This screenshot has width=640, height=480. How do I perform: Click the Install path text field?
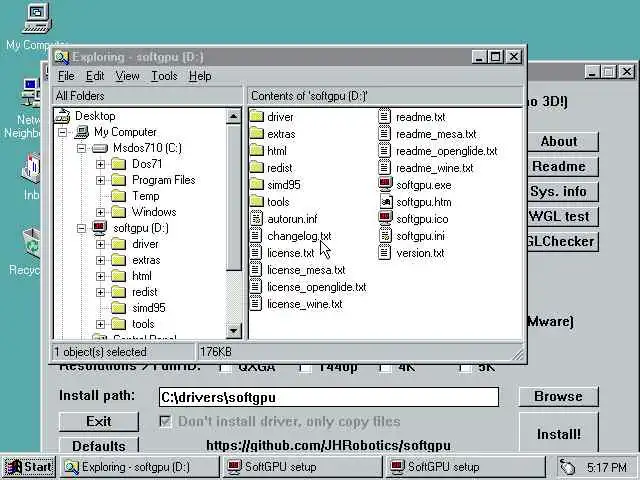click(329, 397)
